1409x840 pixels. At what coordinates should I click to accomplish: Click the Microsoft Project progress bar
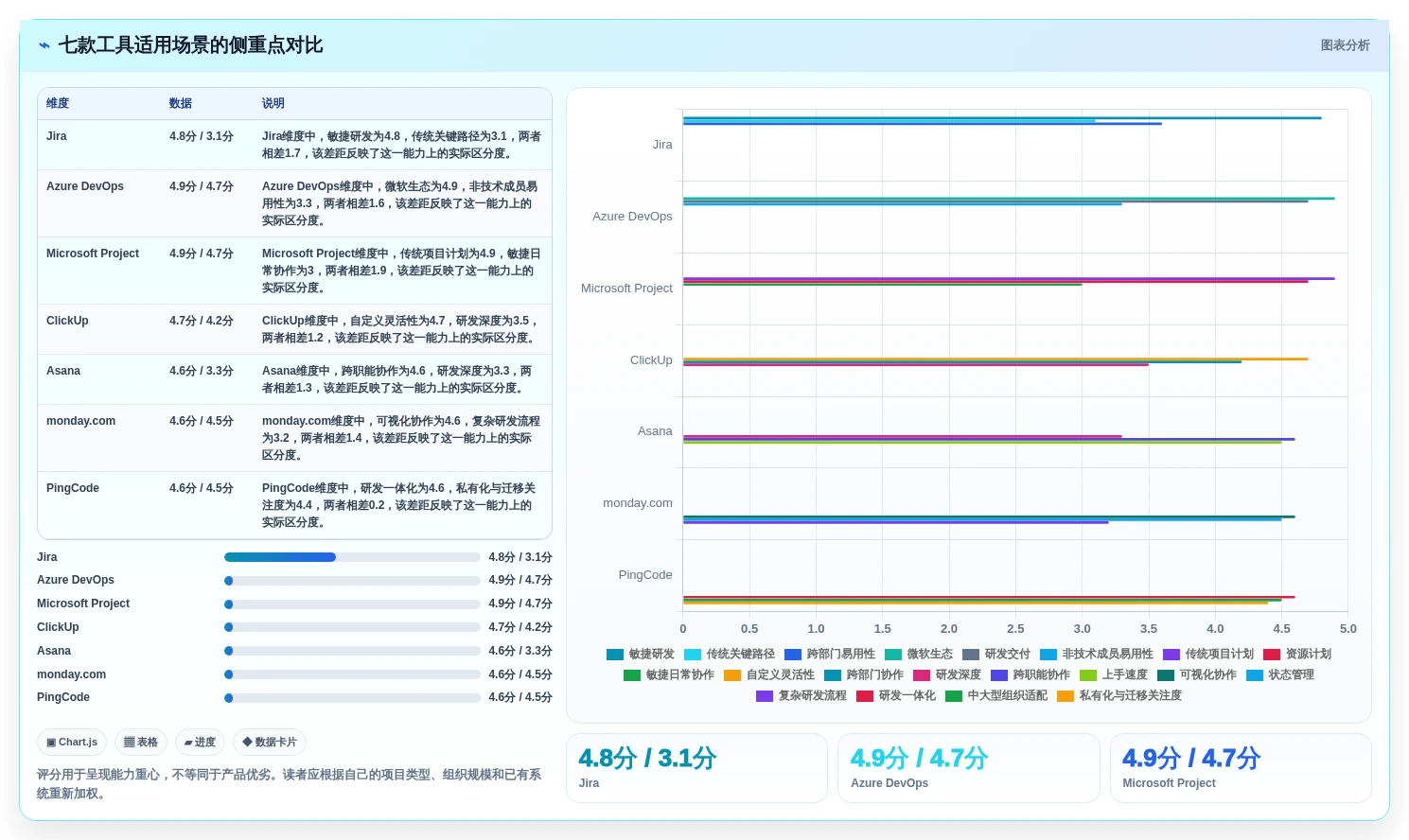tap(352, 604)
